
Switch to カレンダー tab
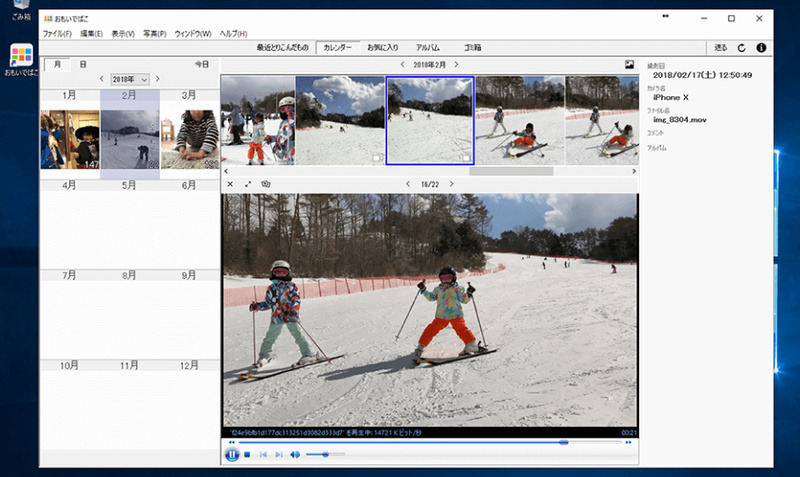(x=338, y=47)
